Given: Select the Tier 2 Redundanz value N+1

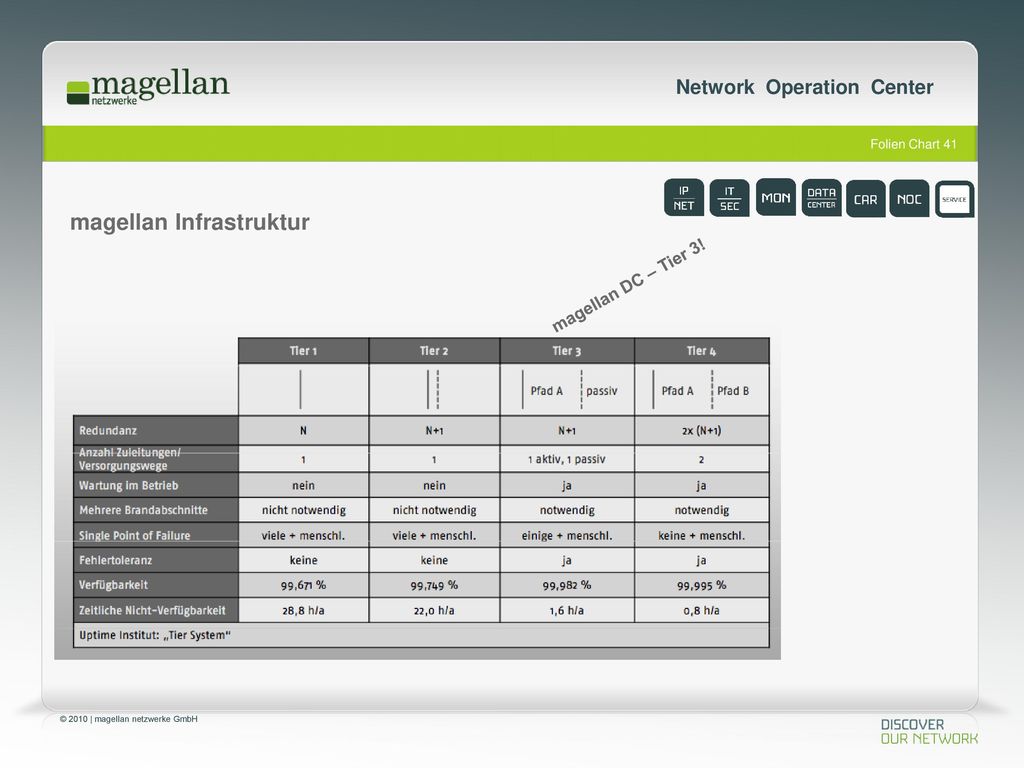Looking at the screenshot, I should [434, 430].
